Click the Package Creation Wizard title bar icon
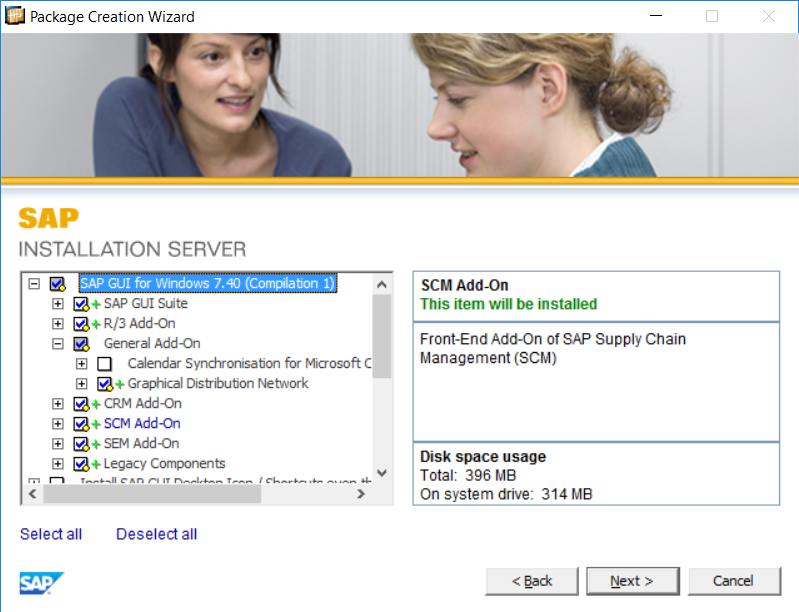The width and height of the screenshot is (799, 612). [x=14, y=16]
